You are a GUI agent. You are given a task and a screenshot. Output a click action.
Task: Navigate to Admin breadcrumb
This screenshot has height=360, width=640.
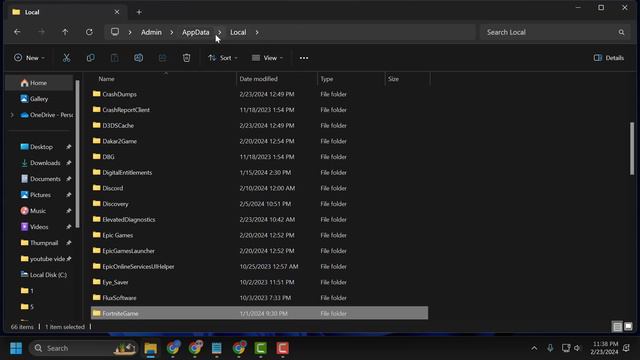pos(151,32)
